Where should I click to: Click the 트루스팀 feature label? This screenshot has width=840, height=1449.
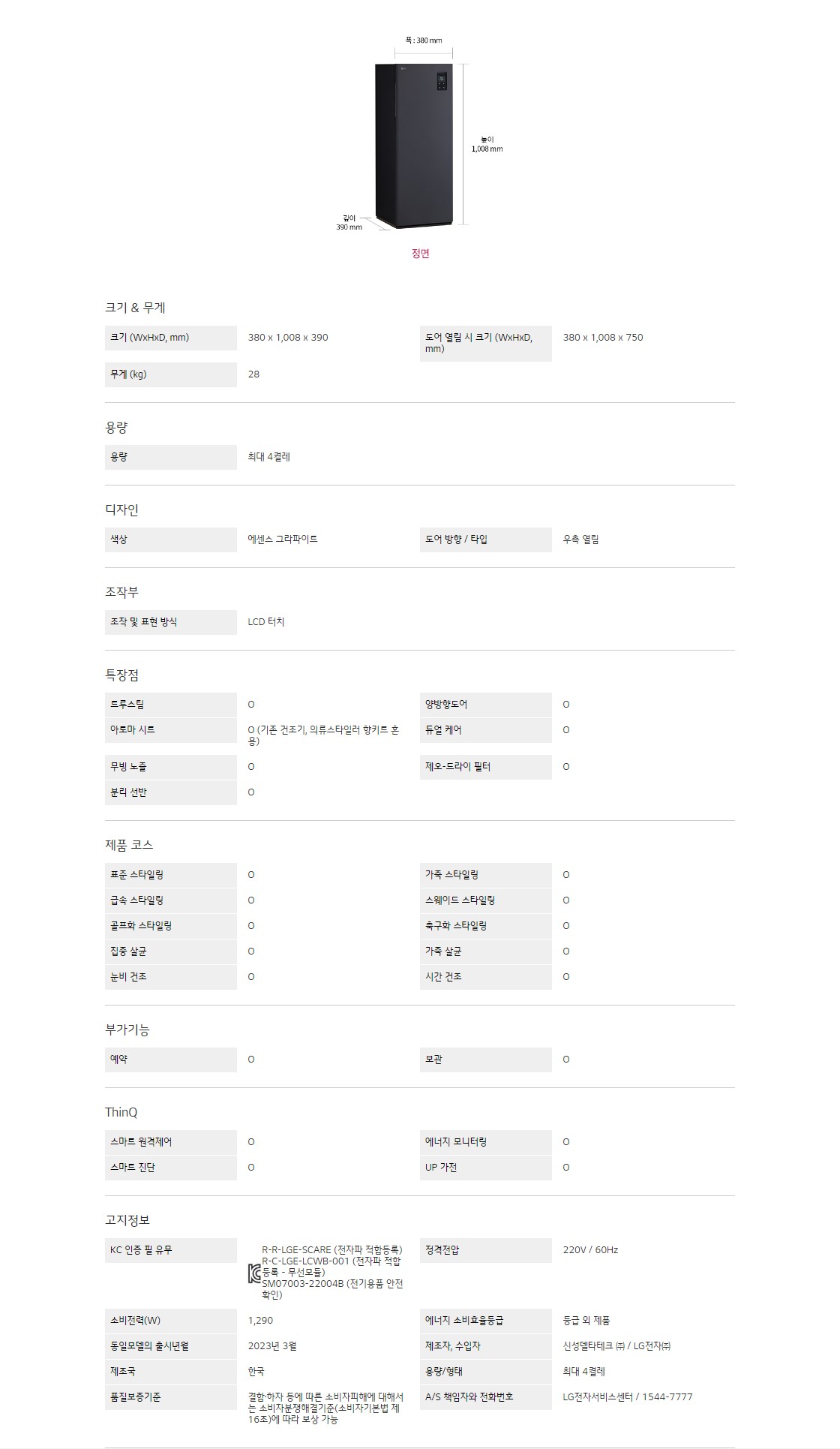tap(127, 705)
